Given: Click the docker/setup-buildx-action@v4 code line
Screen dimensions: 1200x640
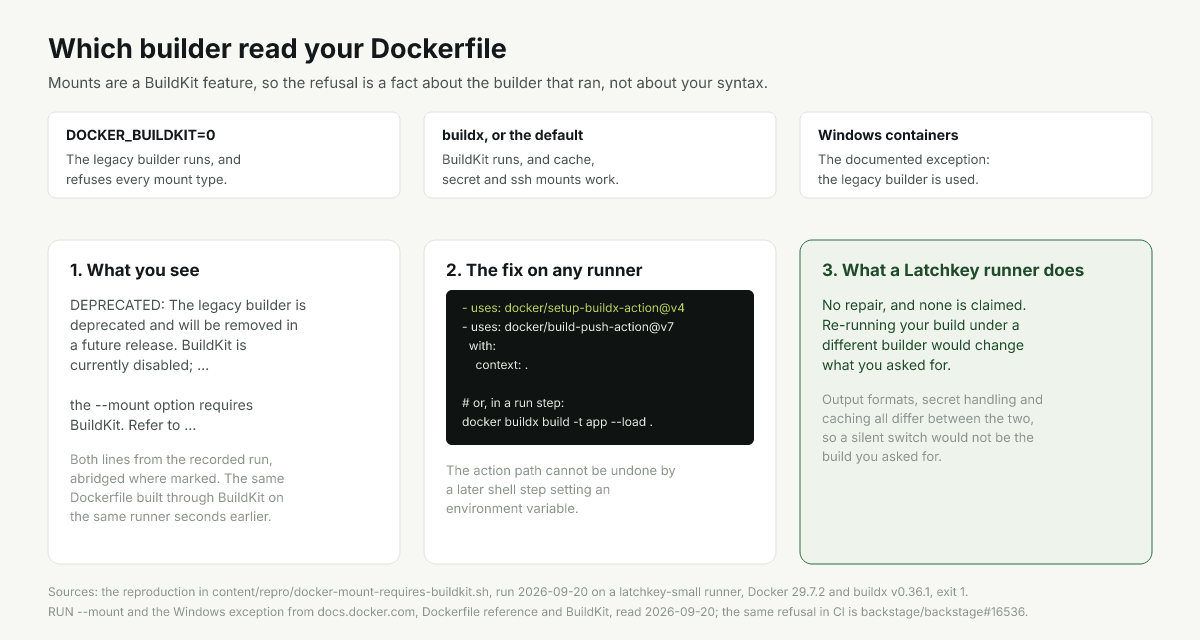Looking at the screenshot, I should [573, 307].
